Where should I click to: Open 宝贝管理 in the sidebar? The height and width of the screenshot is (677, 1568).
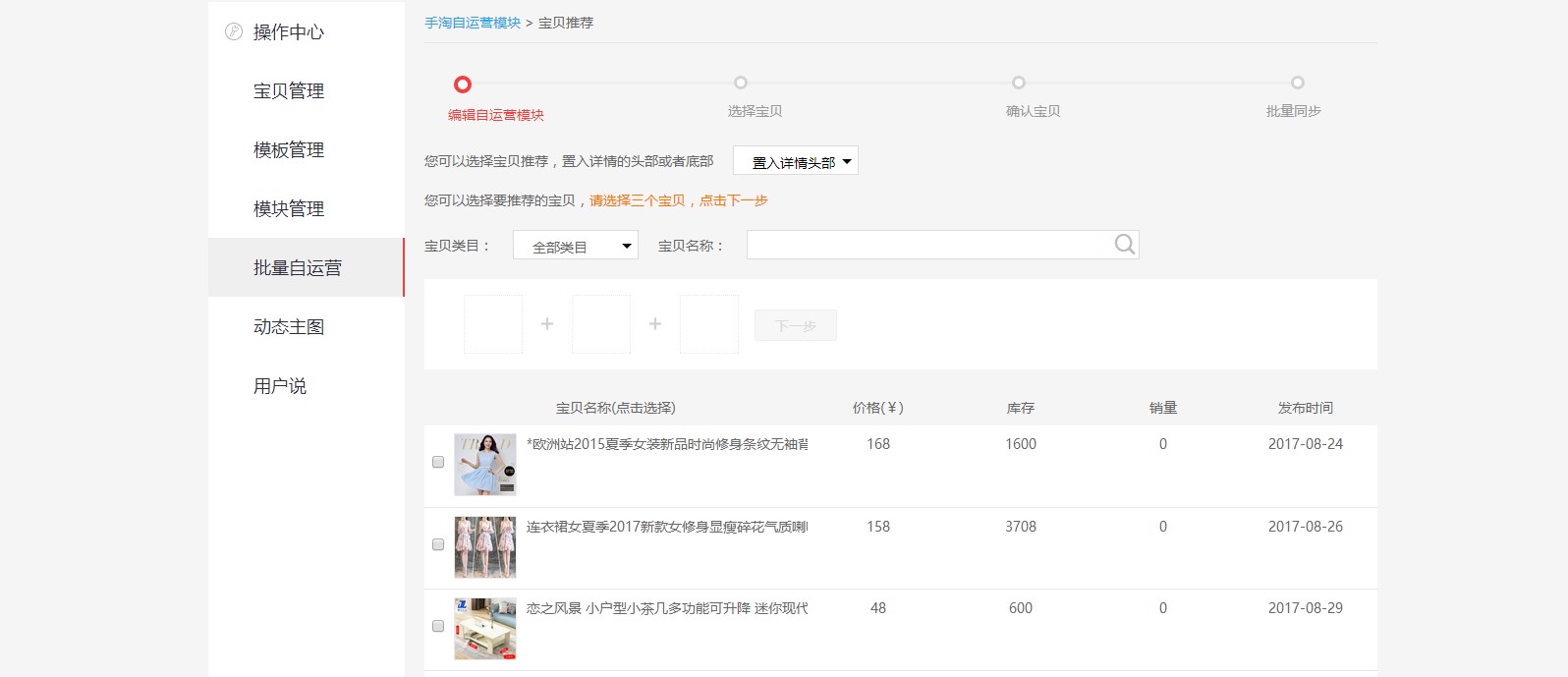(x=289, y=91)
